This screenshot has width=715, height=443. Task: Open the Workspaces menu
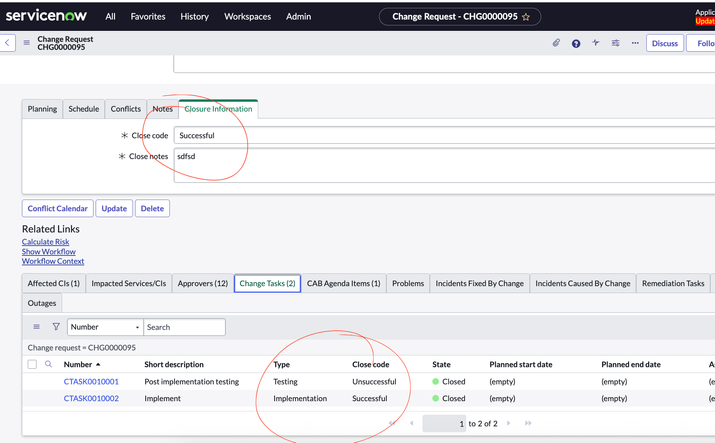(247, 17)
